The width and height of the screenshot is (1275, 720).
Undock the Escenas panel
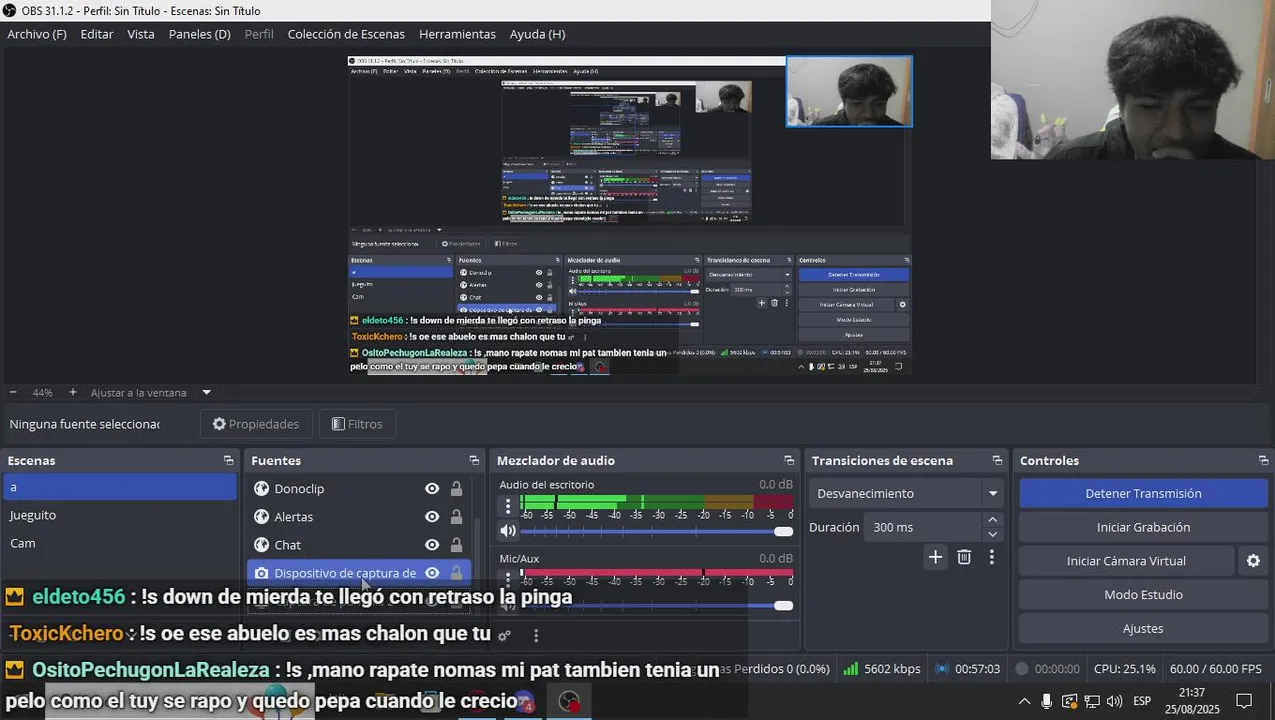(228, 460)
